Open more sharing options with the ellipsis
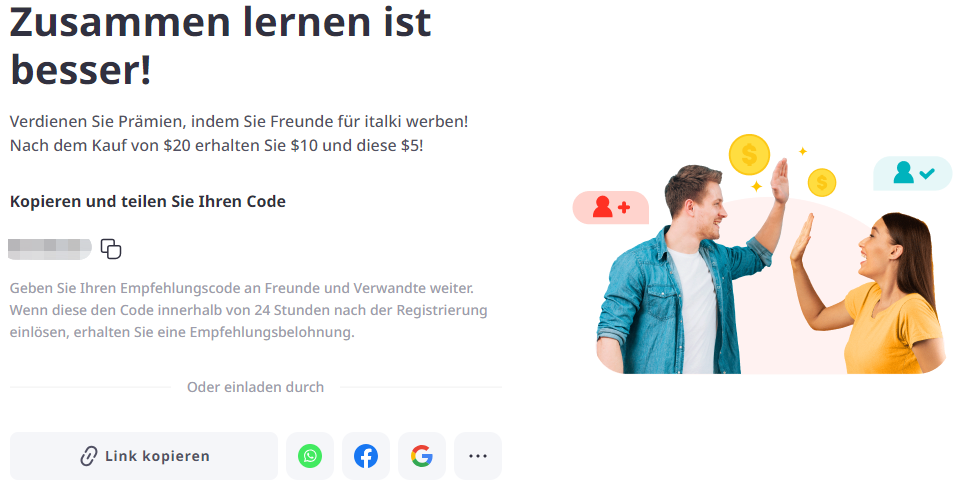Image resolution: width=960 pixels, height=490 pixels. pyautogui.click(x=478, y=456)
